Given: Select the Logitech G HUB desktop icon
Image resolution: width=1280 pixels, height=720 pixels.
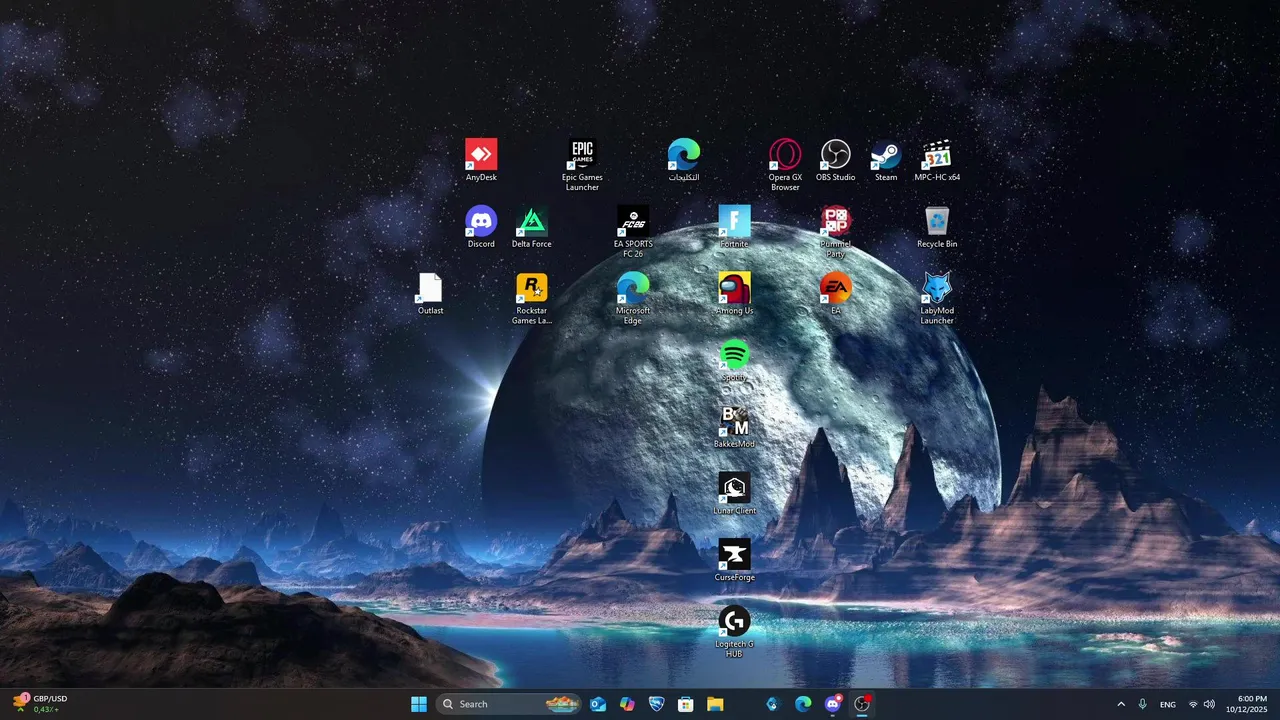Looking at the screenshot, I should [x=734, y=632].
